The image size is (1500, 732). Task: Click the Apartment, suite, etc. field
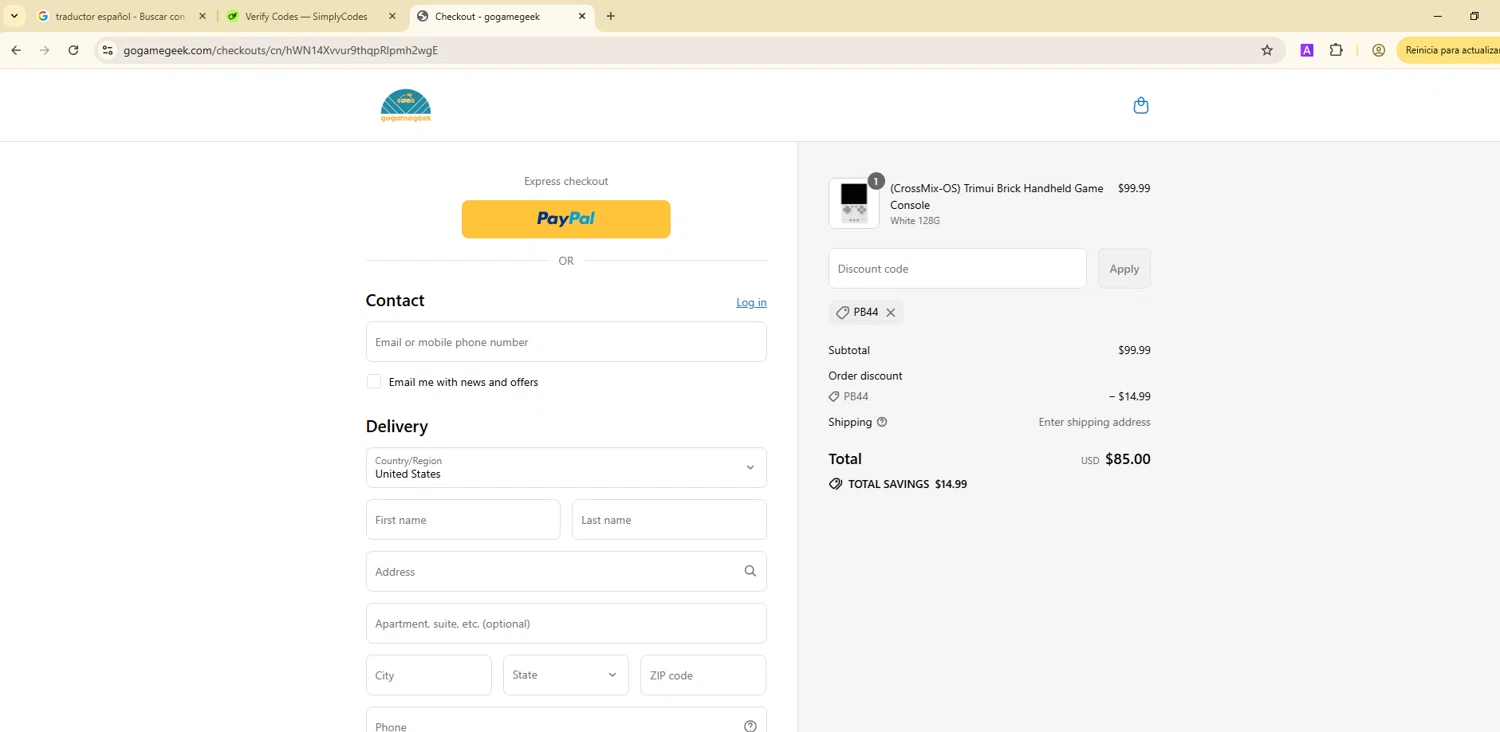566,623
